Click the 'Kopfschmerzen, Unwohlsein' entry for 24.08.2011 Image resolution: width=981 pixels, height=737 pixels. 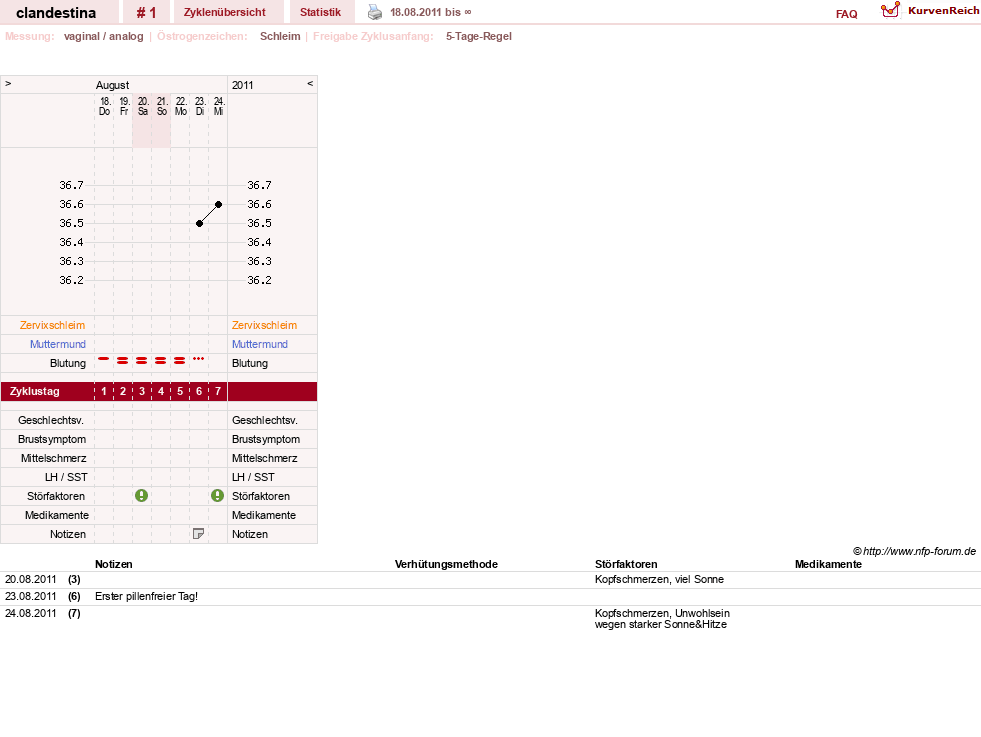click(662, 619)
